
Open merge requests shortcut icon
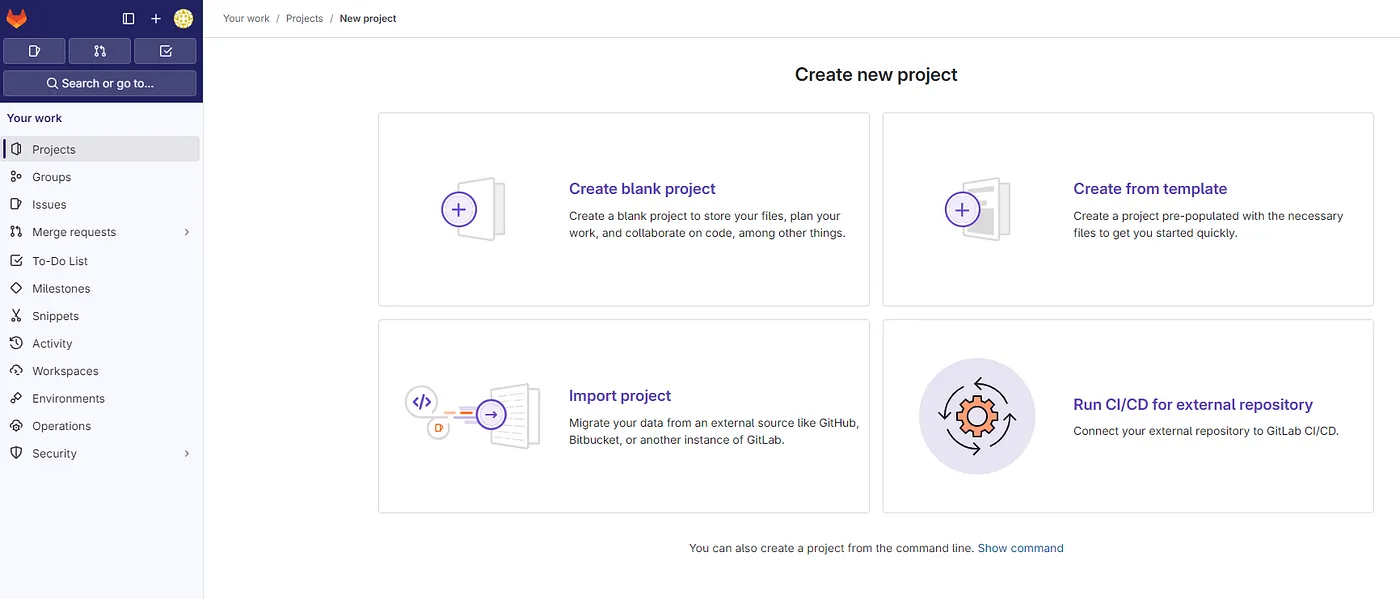(100, 51)
